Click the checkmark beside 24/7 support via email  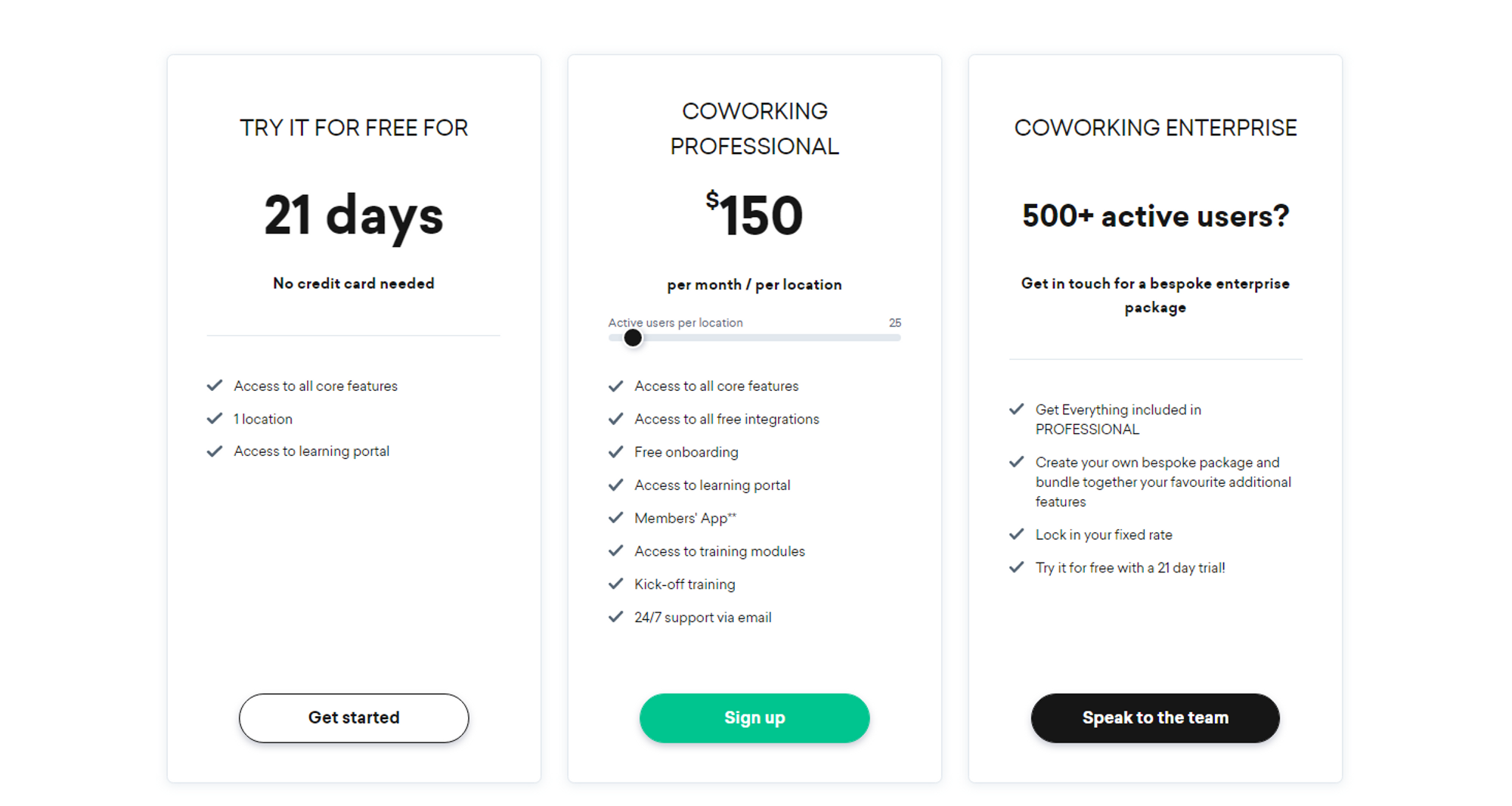pos(615,617)
